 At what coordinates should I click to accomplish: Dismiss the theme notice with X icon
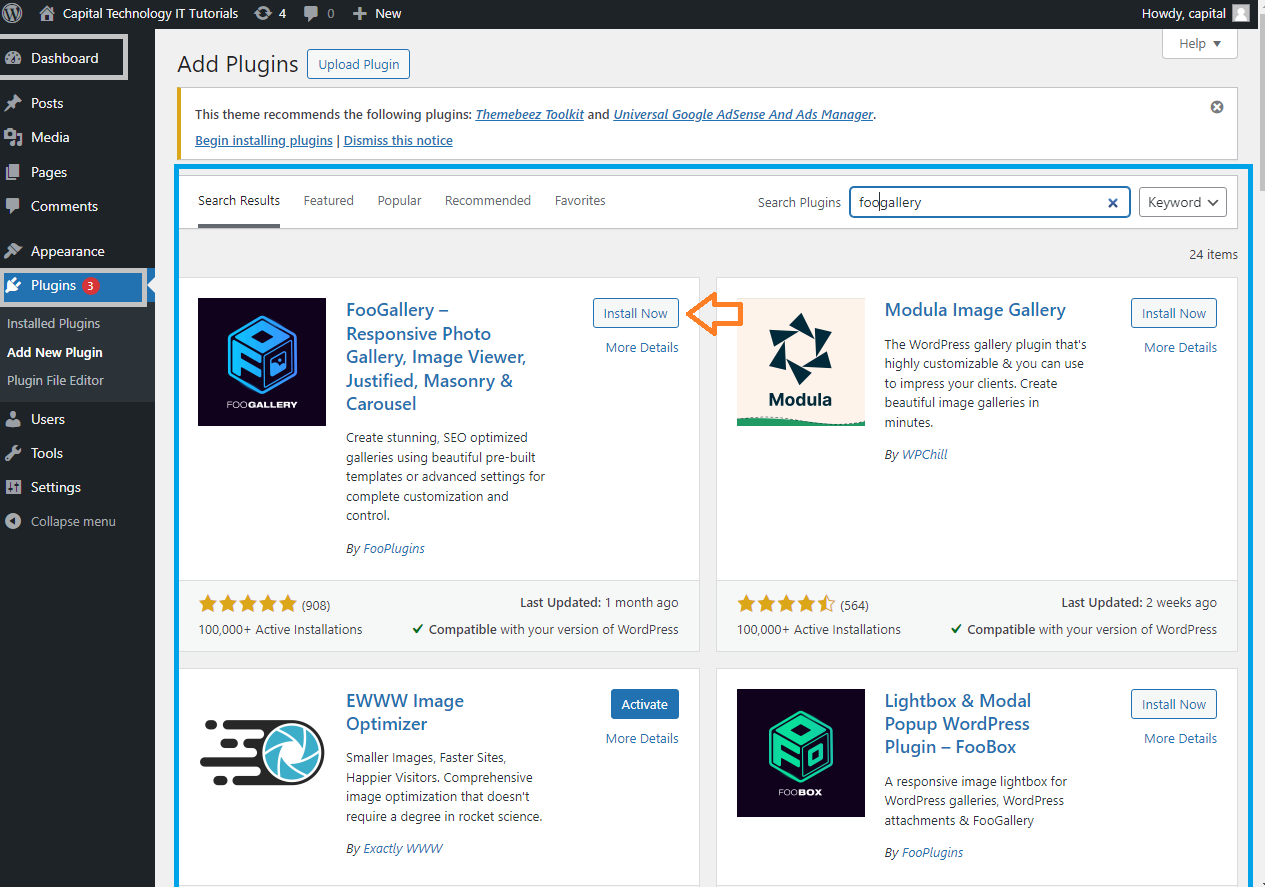(x=1217, y=107)
